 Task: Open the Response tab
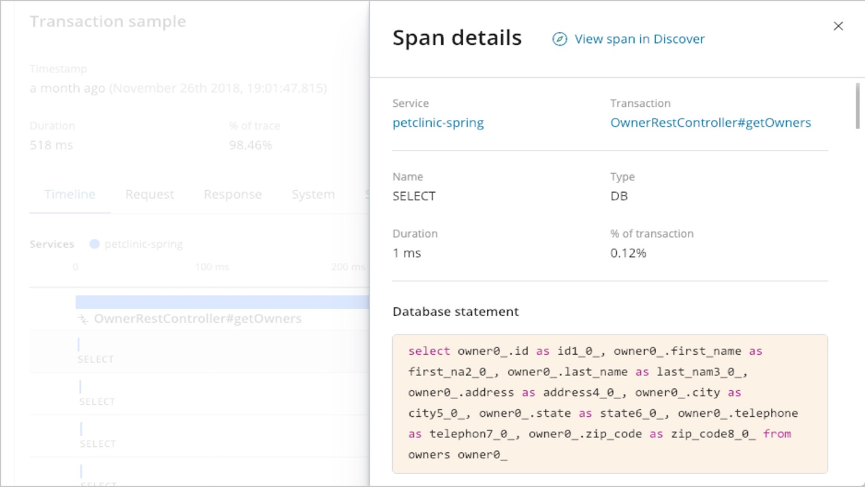[232, 194]
